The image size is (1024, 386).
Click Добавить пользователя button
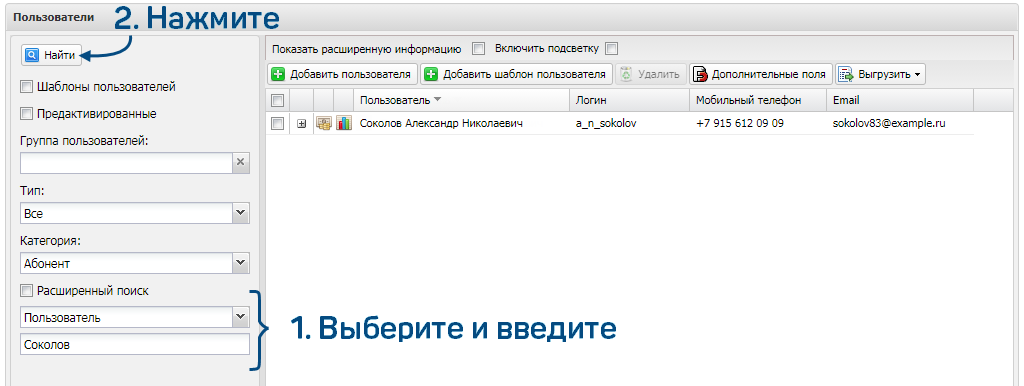(x=342, y=74)
